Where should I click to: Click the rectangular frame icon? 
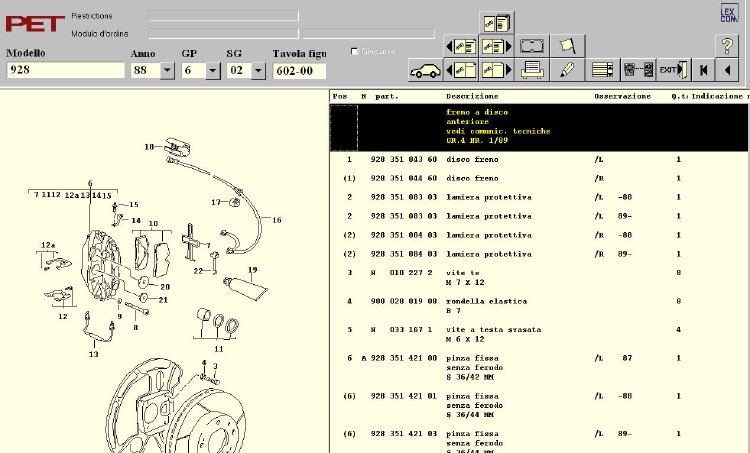532,46
